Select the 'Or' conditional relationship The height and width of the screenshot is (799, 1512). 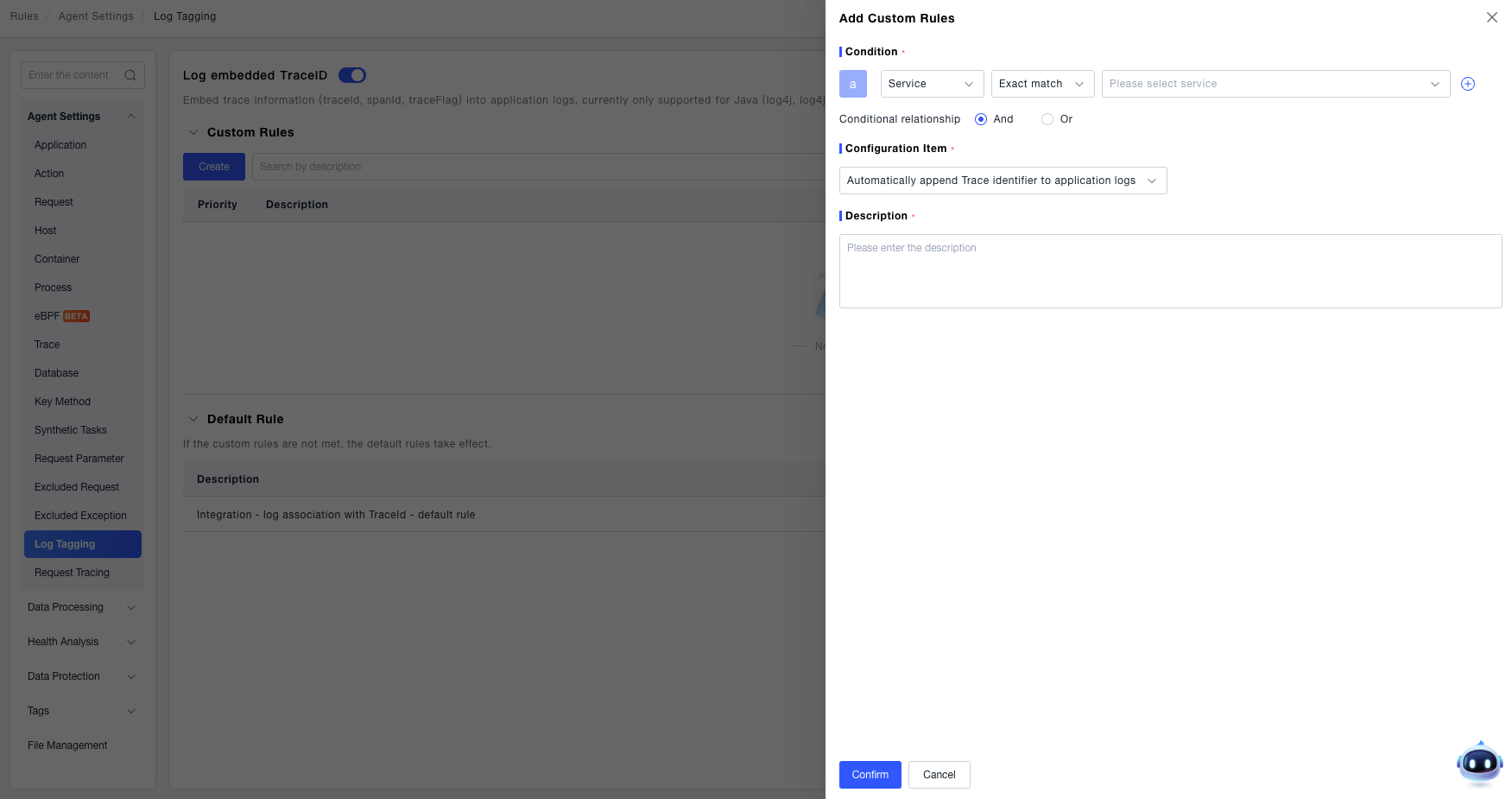(x=1047, y=119)
